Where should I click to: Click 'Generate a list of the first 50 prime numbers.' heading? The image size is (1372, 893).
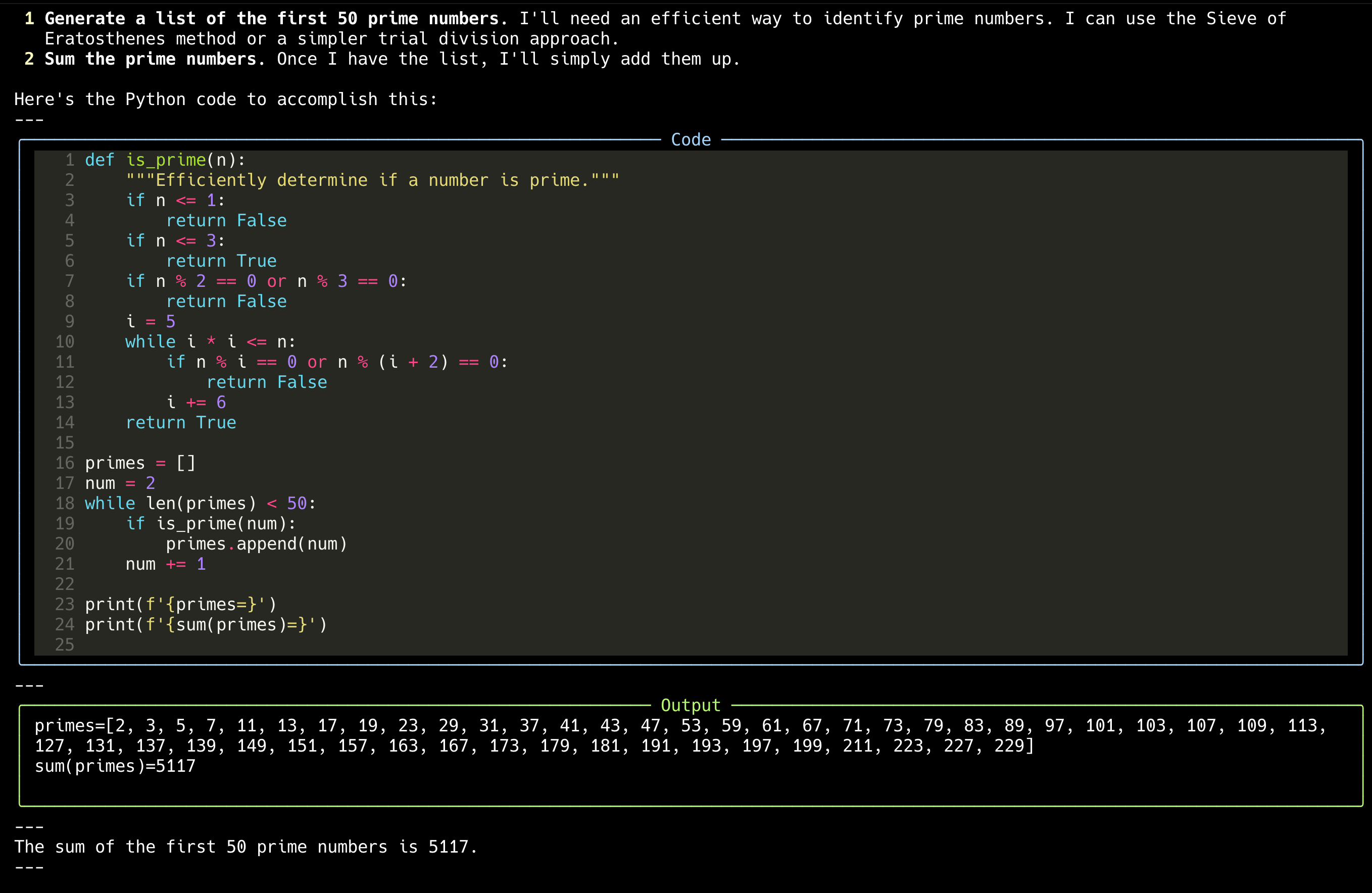[x=276, y=19]
